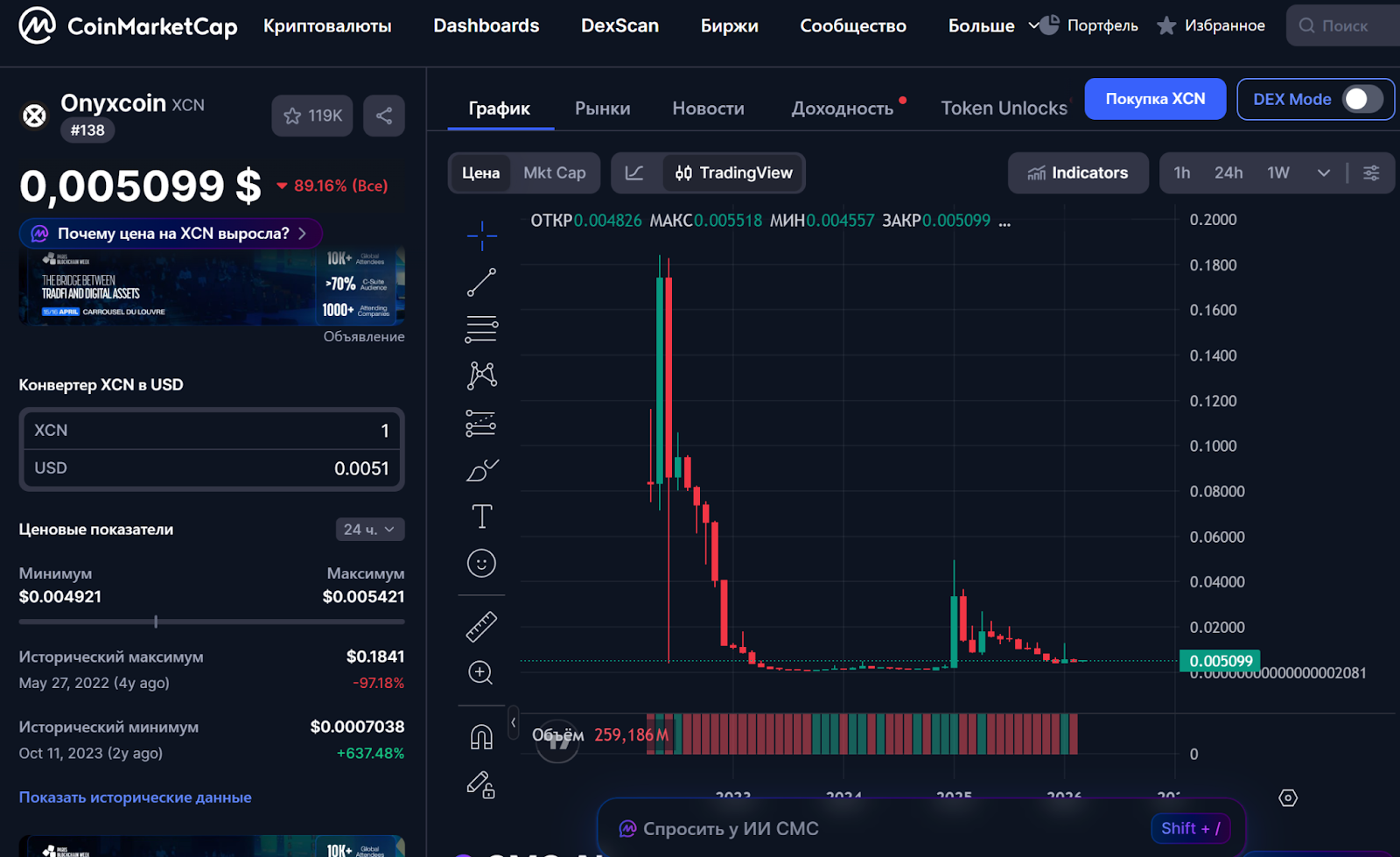
Task: Click the share icon next to Onyxcoin
Action: pyautogui.click(x=383, y=116)
